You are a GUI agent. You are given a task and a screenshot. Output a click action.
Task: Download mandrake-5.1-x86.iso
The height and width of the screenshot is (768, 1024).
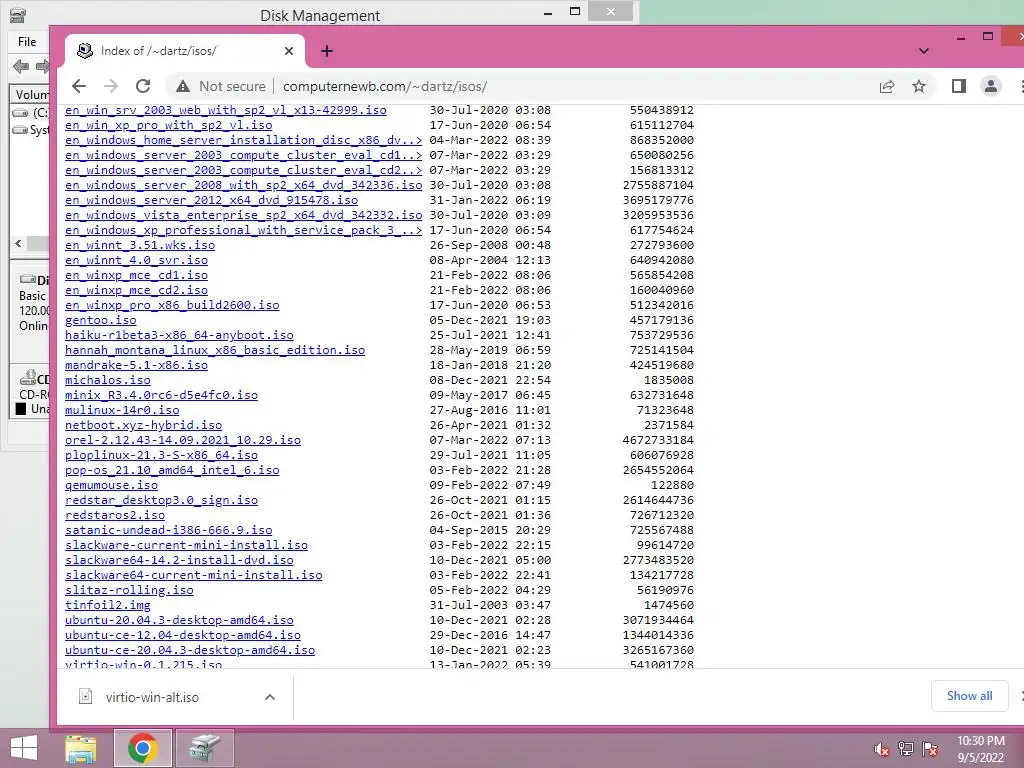tap(136, 366)
